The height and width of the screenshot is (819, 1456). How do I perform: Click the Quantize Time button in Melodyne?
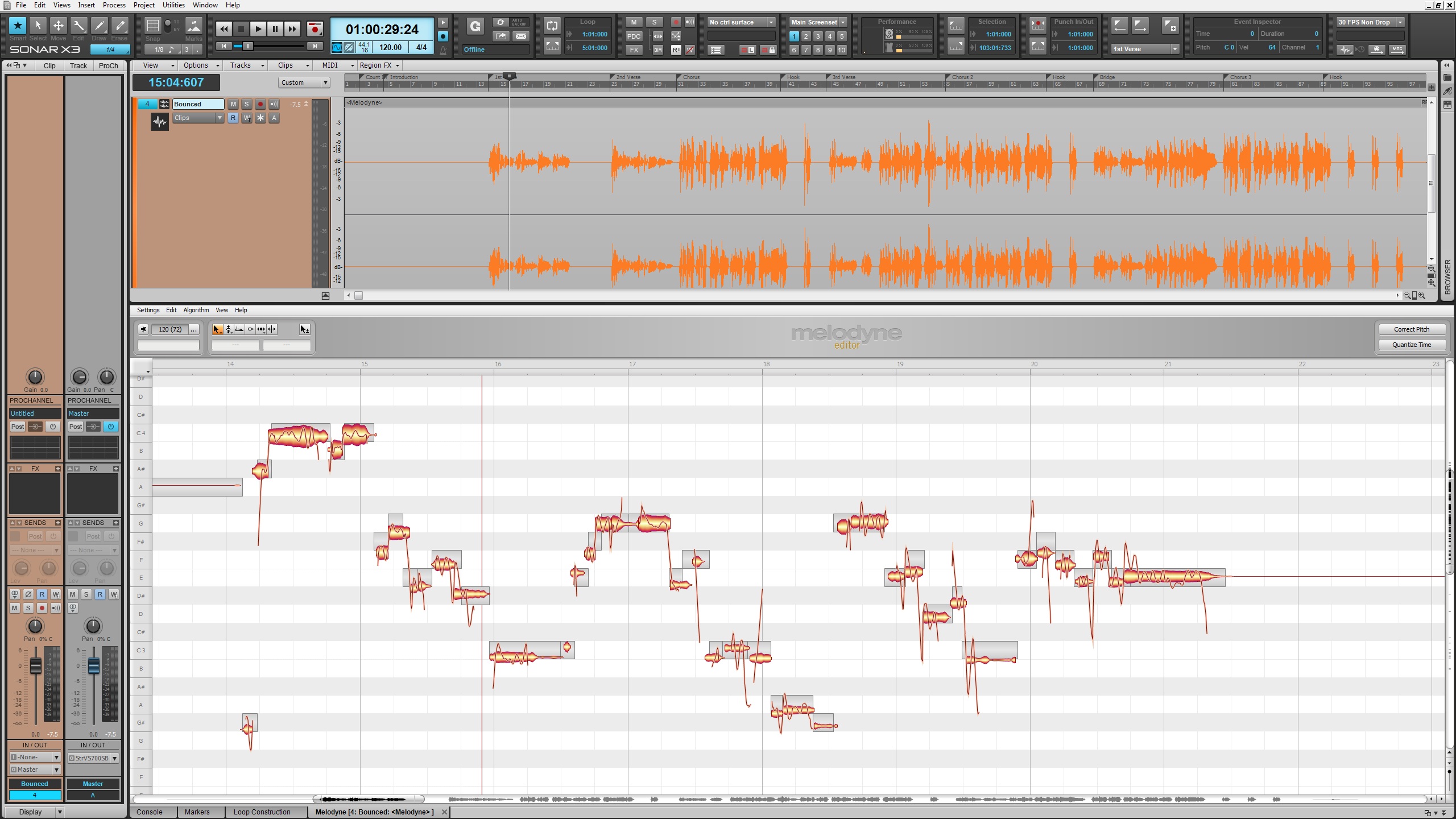1411,344
